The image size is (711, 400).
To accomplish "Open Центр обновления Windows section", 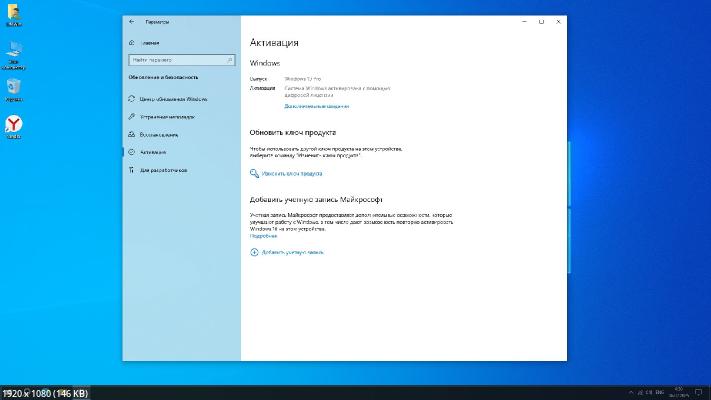I will pos(168,99).
